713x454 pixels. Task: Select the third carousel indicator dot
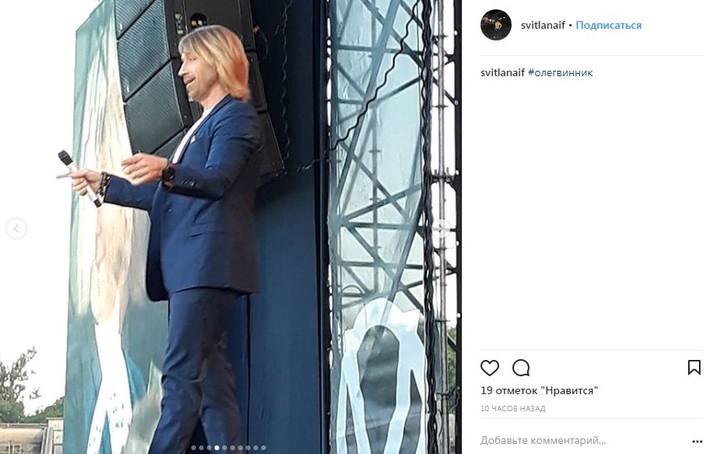point(209,448)
